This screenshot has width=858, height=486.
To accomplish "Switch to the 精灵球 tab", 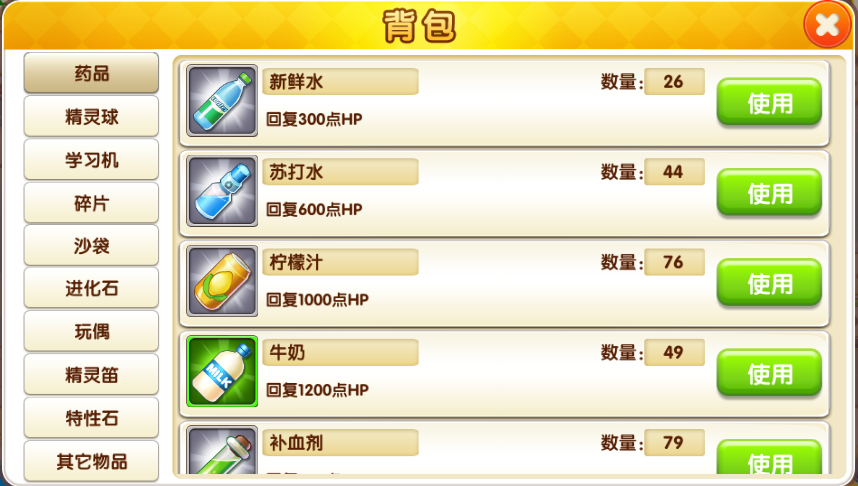I will pyautogui.click(x=91, y=117).
